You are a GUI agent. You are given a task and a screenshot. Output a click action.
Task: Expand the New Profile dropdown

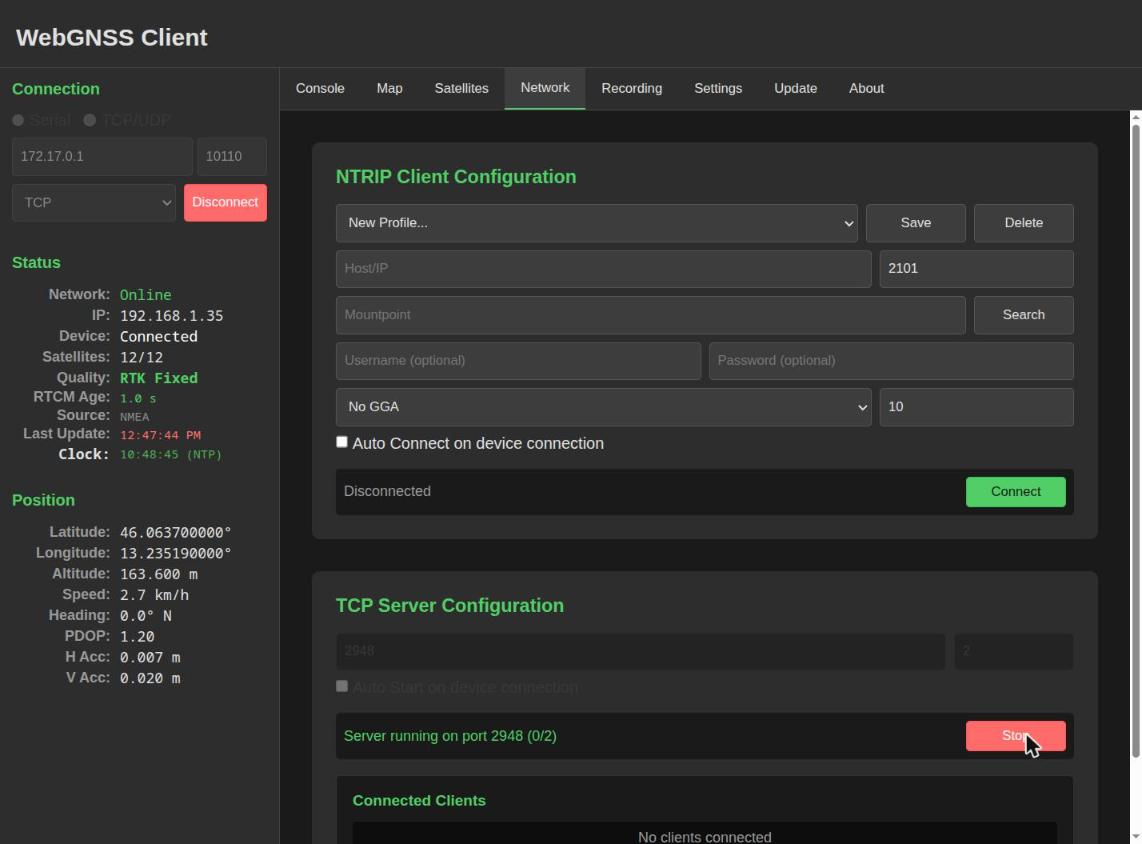pos(596,223)
